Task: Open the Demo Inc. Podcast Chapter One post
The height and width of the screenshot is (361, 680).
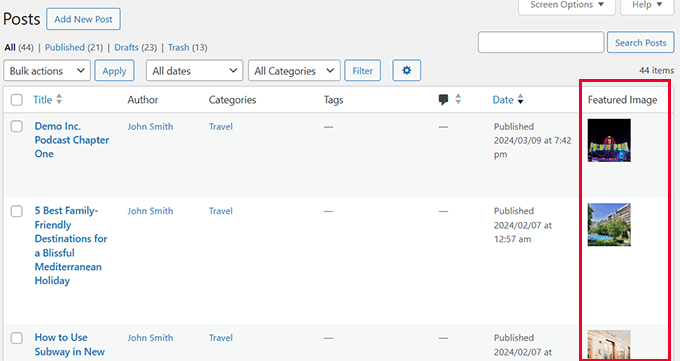Action: point(72,140)
